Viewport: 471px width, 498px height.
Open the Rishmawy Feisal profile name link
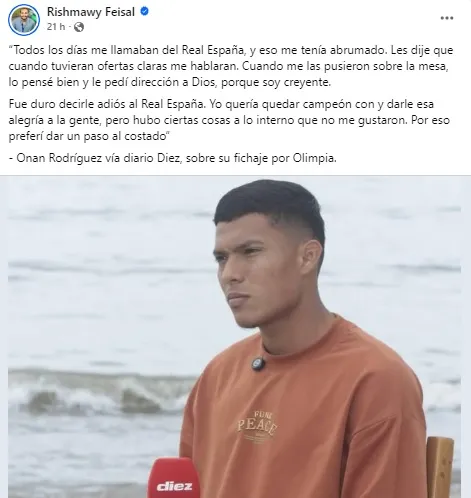91,12
